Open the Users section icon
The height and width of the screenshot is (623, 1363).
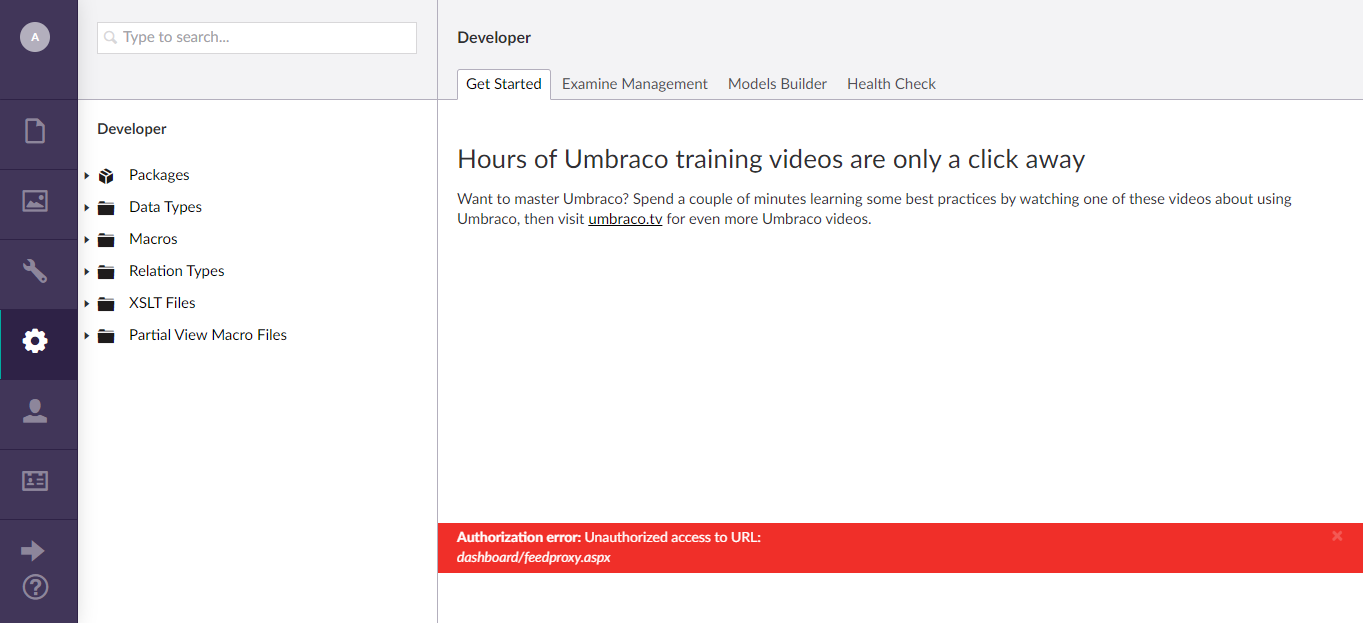(x=35, y=411)
